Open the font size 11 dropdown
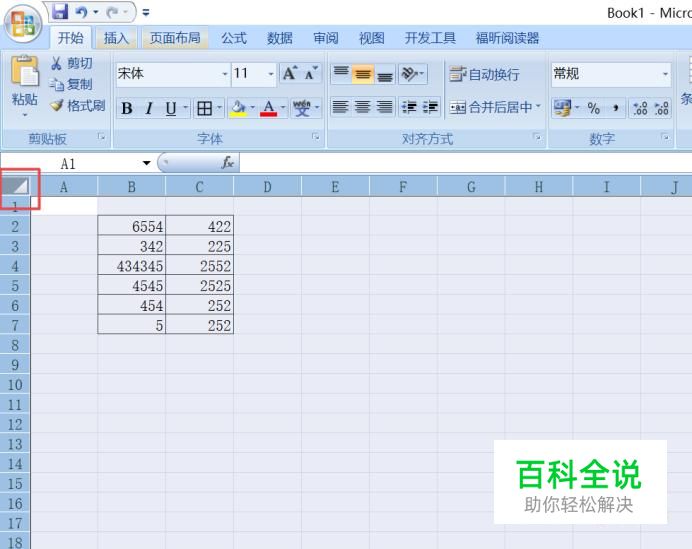Screen dimensions: 692x549 tap(271, 74)
